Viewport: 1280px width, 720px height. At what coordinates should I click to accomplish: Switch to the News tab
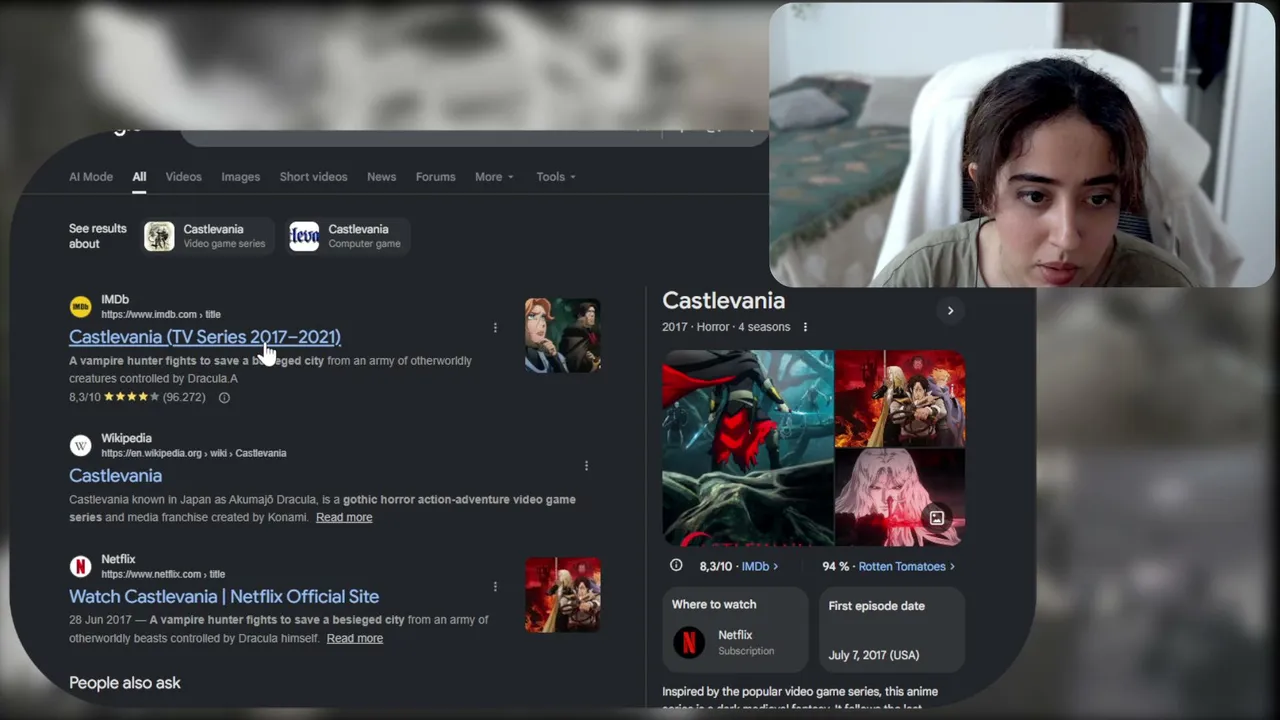[381, 177]
